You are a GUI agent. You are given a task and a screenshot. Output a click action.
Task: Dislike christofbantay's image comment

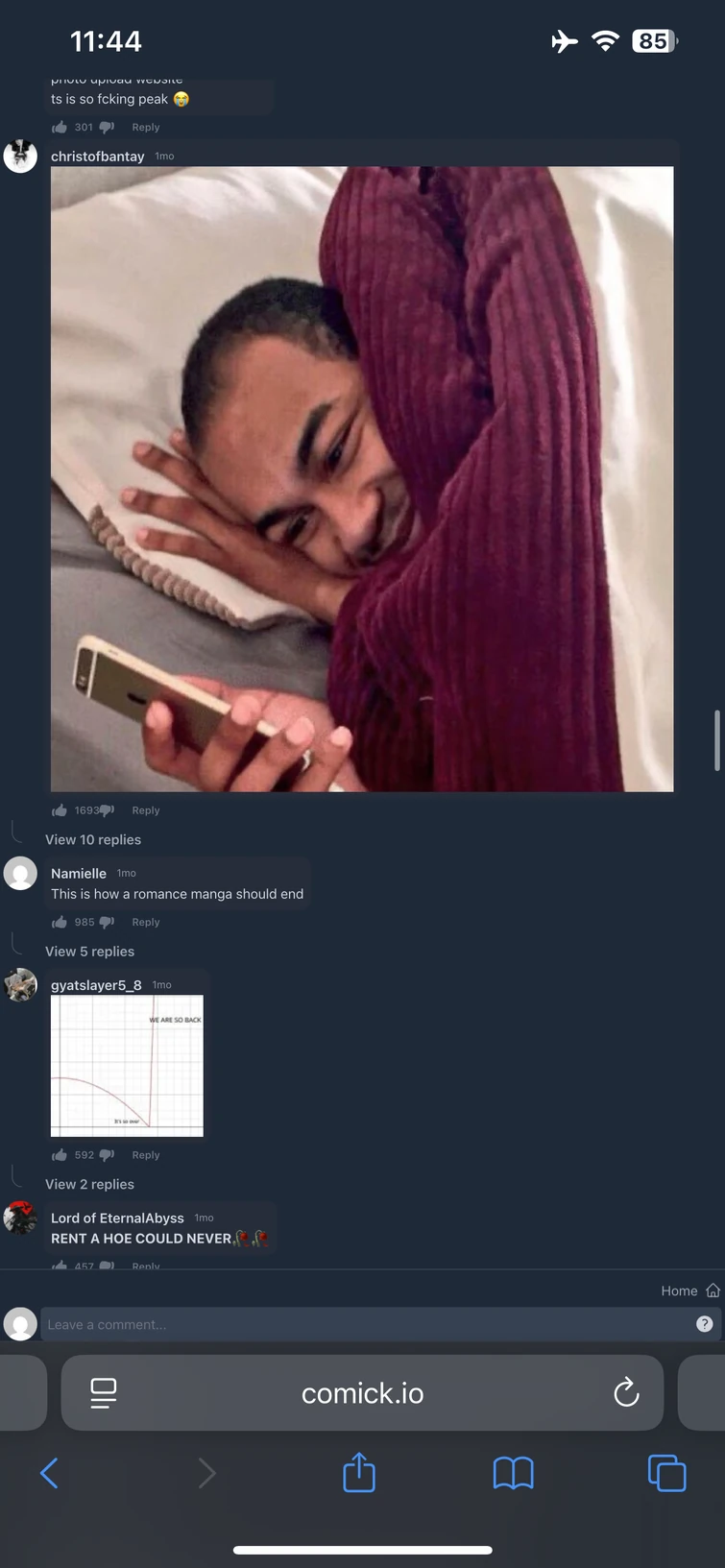[107, 810]
